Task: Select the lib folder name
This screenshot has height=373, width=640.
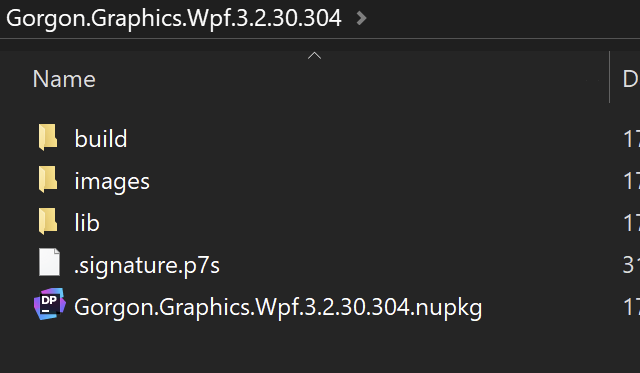Action: tap(87, 223)
